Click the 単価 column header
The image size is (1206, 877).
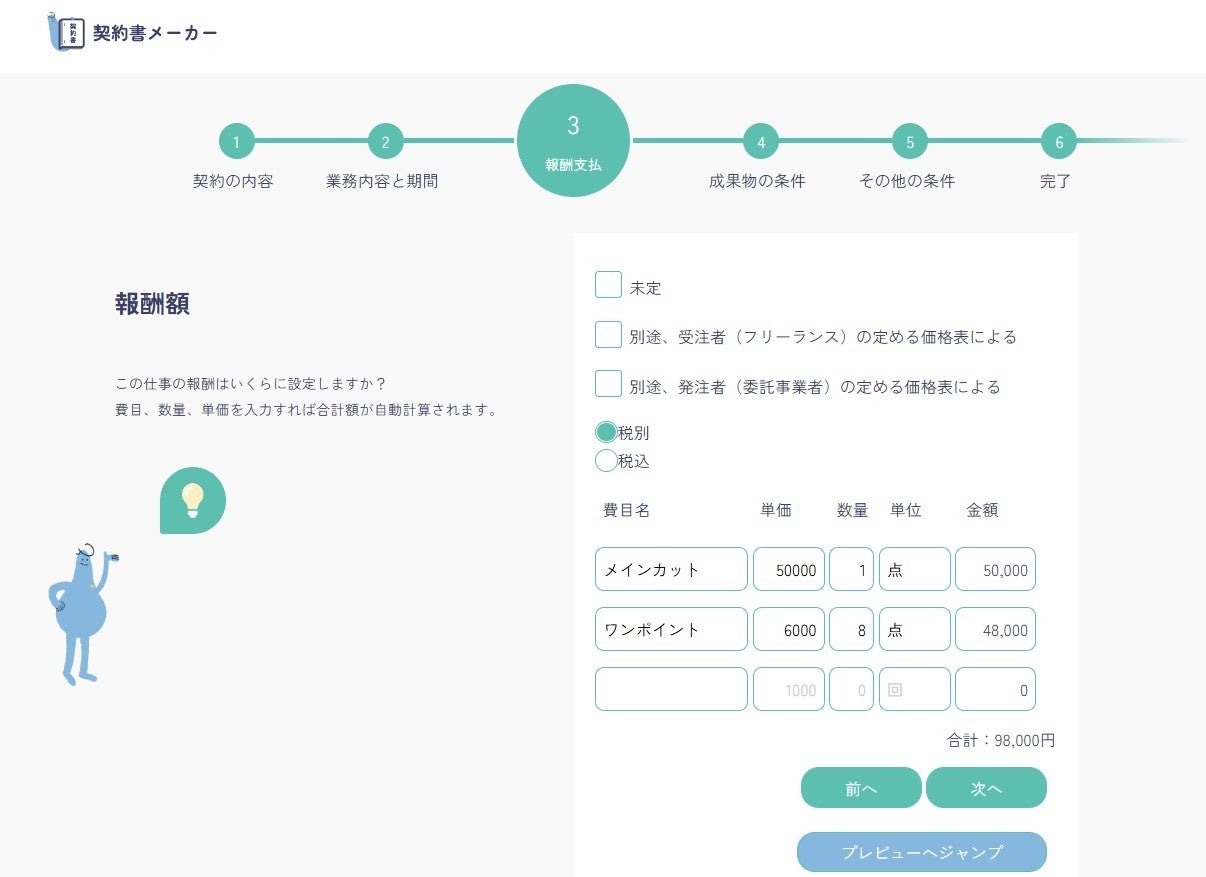[776, 510]
